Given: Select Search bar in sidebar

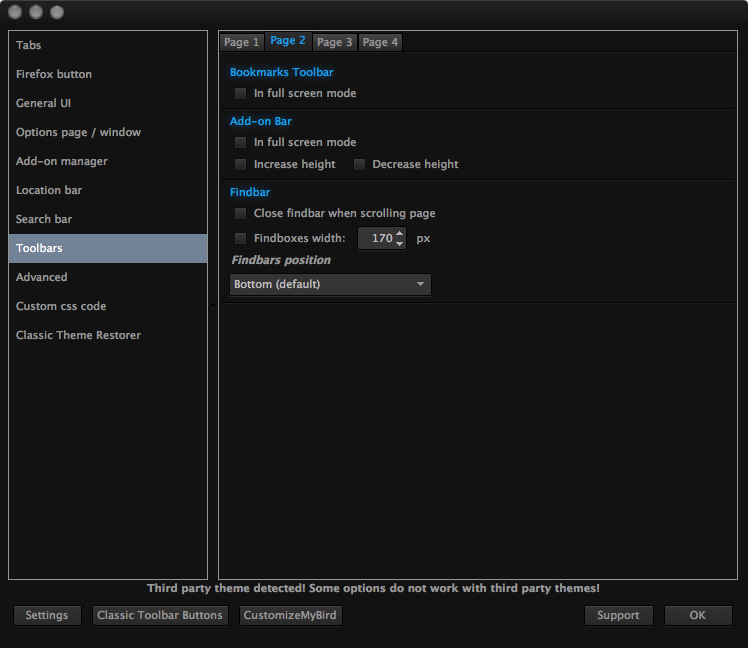Looking at the screenshot, I should pyautogui.click(x=108, y=219).
